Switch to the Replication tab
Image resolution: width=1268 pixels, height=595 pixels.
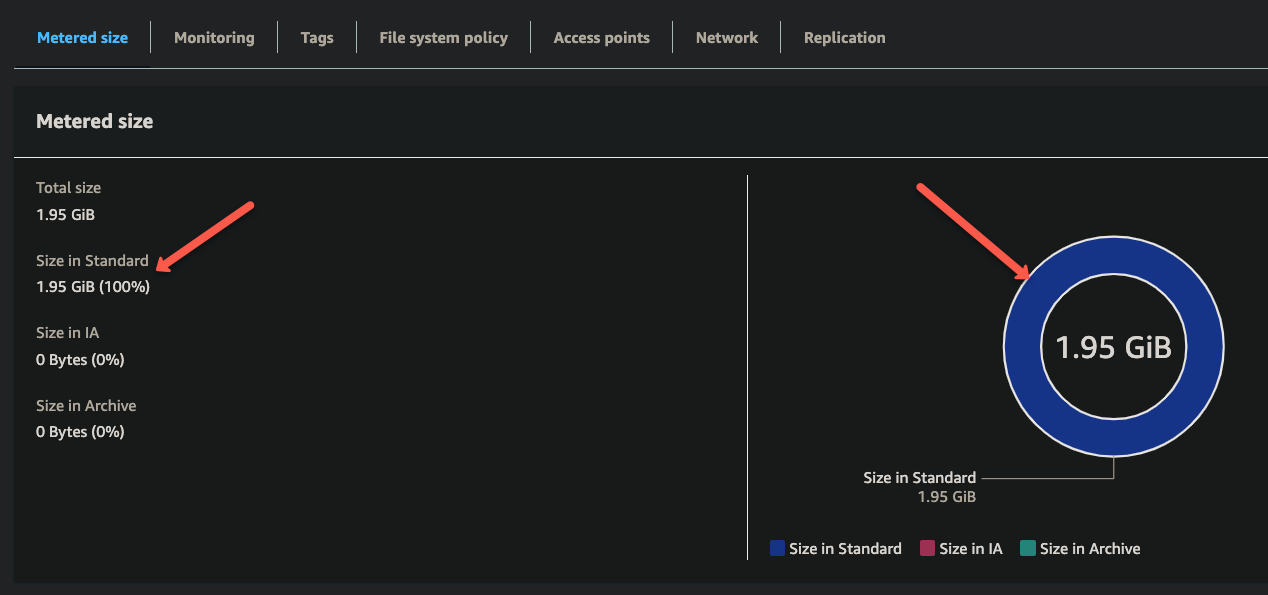[x=844, y=37]
